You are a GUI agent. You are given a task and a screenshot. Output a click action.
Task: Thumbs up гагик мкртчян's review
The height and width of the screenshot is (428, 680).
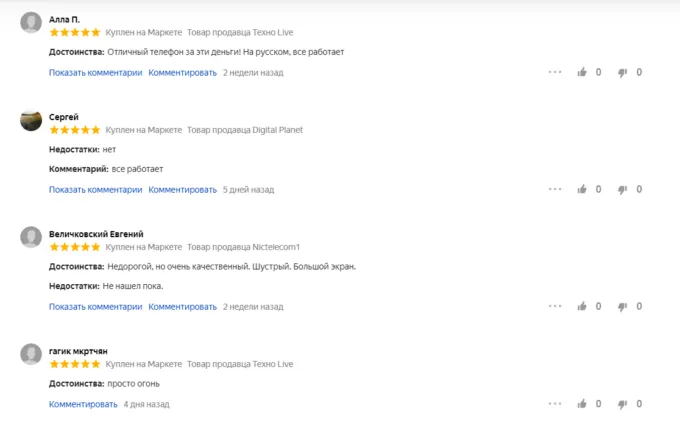click(x=583, y=404)
